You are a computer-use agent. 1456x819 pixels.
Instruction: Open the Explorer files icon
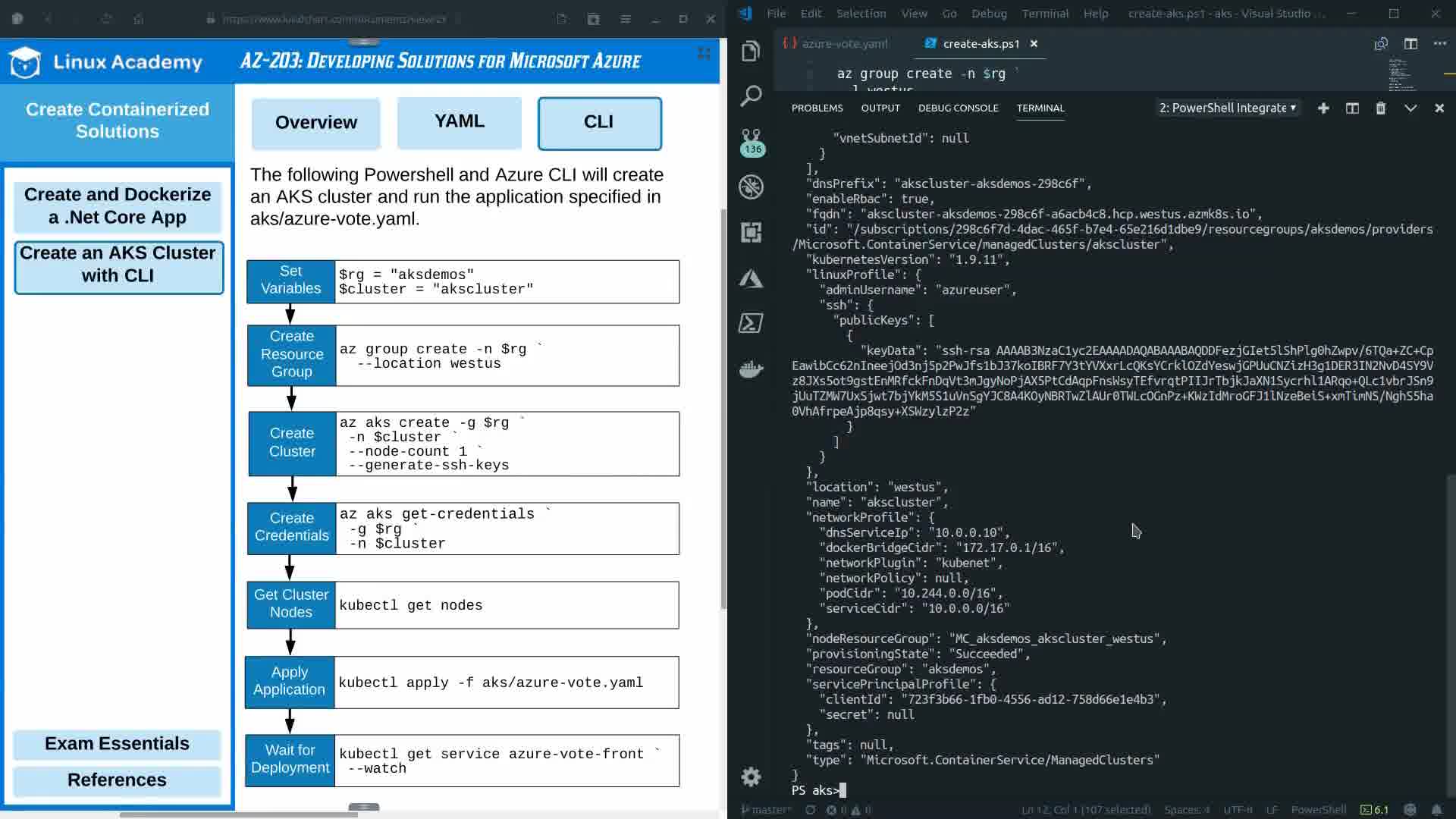(x=751, y=51)
